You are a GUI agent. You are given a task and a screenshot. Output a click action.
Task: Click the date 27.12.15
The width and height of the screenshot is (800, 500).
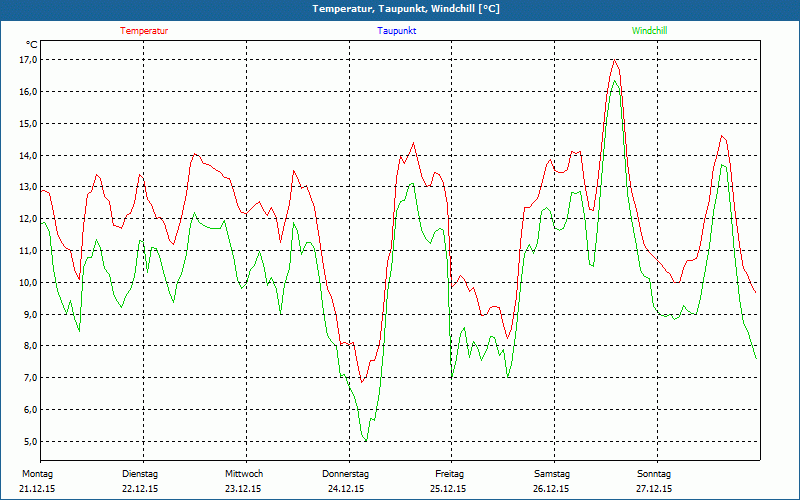pyautogui.click(x=654, y=489)
